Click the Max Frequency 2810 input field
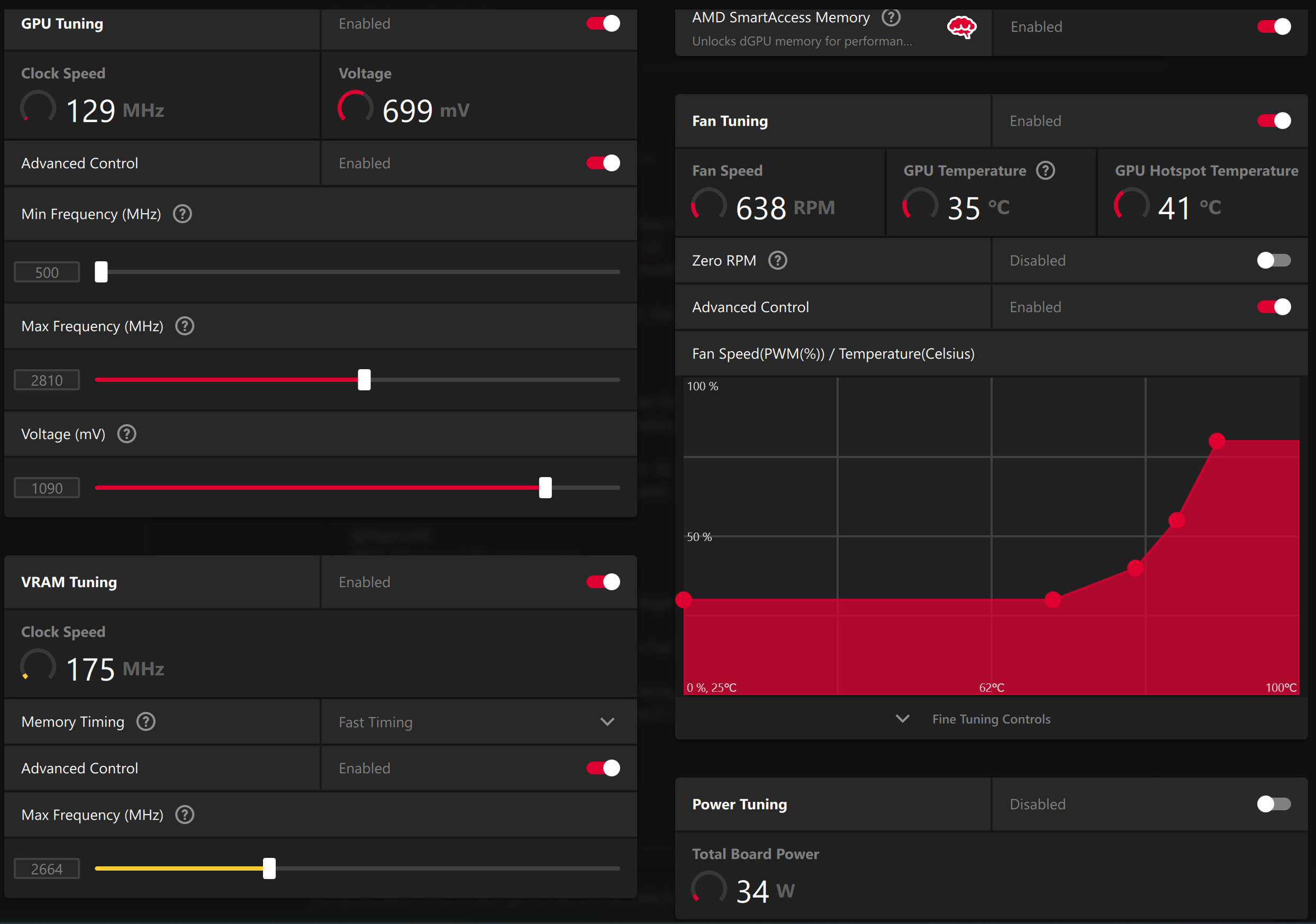This screenshot has width=1316, height=924. (47, 380)
